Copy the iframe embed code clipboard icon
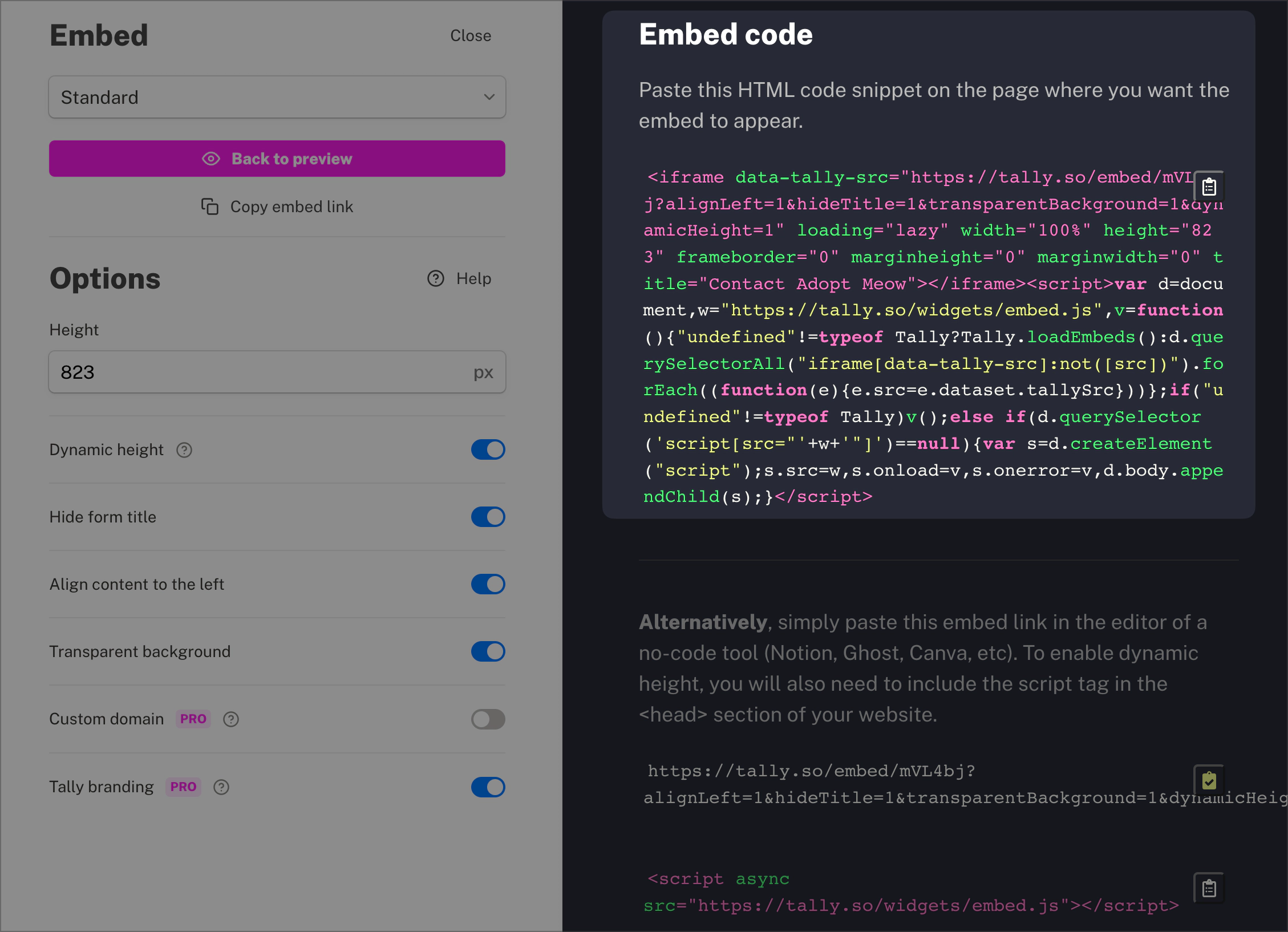1288x932 pixels. point(1209,187)
